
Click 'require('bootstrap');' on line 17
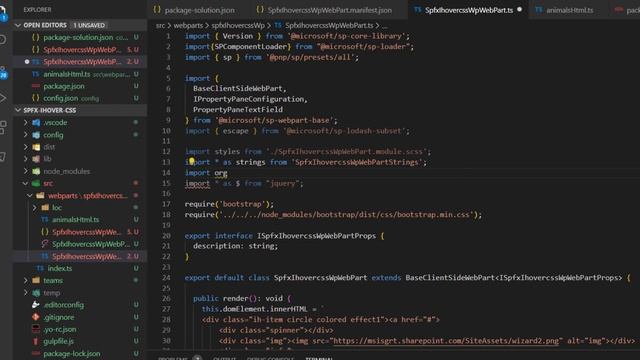(x=229, y=204)
